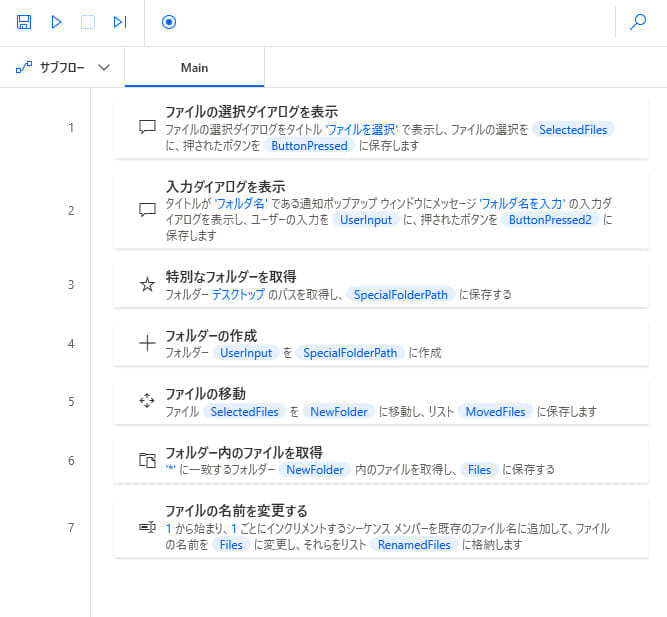Select SpecialFolderPath variable in フォルダーの作成
The image size is (667, 617).
click(x=350, y=353)
